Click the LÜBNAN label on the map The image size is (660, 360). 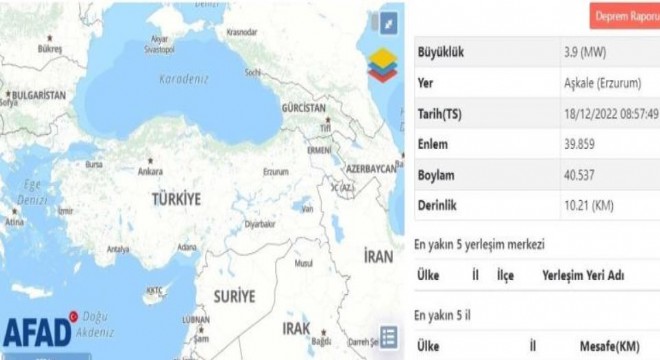(196, 320)
